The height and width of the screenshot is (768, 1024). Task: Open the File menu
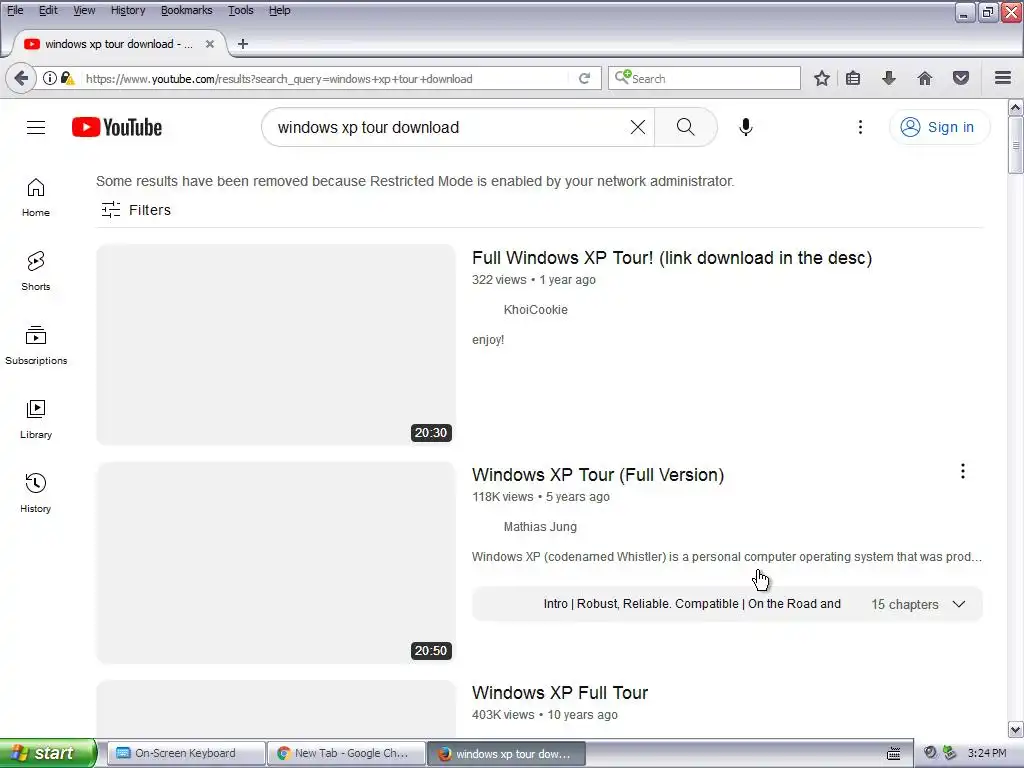(x=15, y=10)
